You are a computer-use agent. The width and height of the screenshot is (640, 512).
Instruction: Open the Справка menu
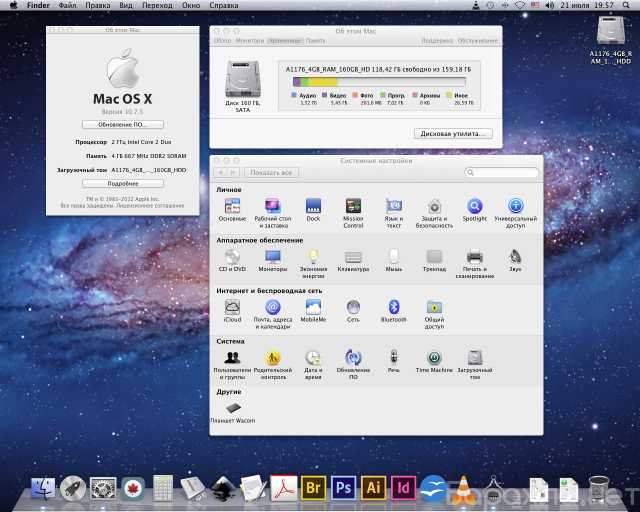pos(224,5)
